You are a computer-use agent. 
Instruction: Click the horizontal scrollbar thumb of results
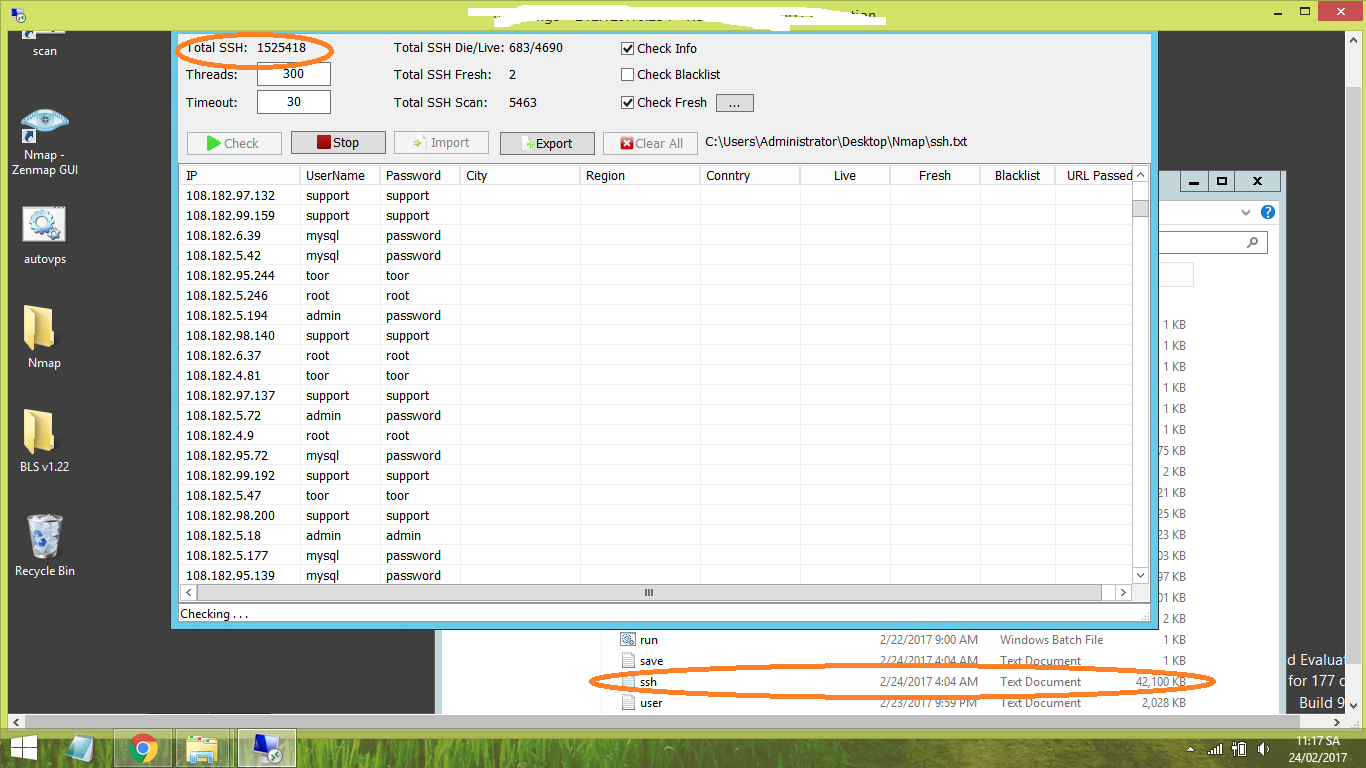[x=648, y=593]
